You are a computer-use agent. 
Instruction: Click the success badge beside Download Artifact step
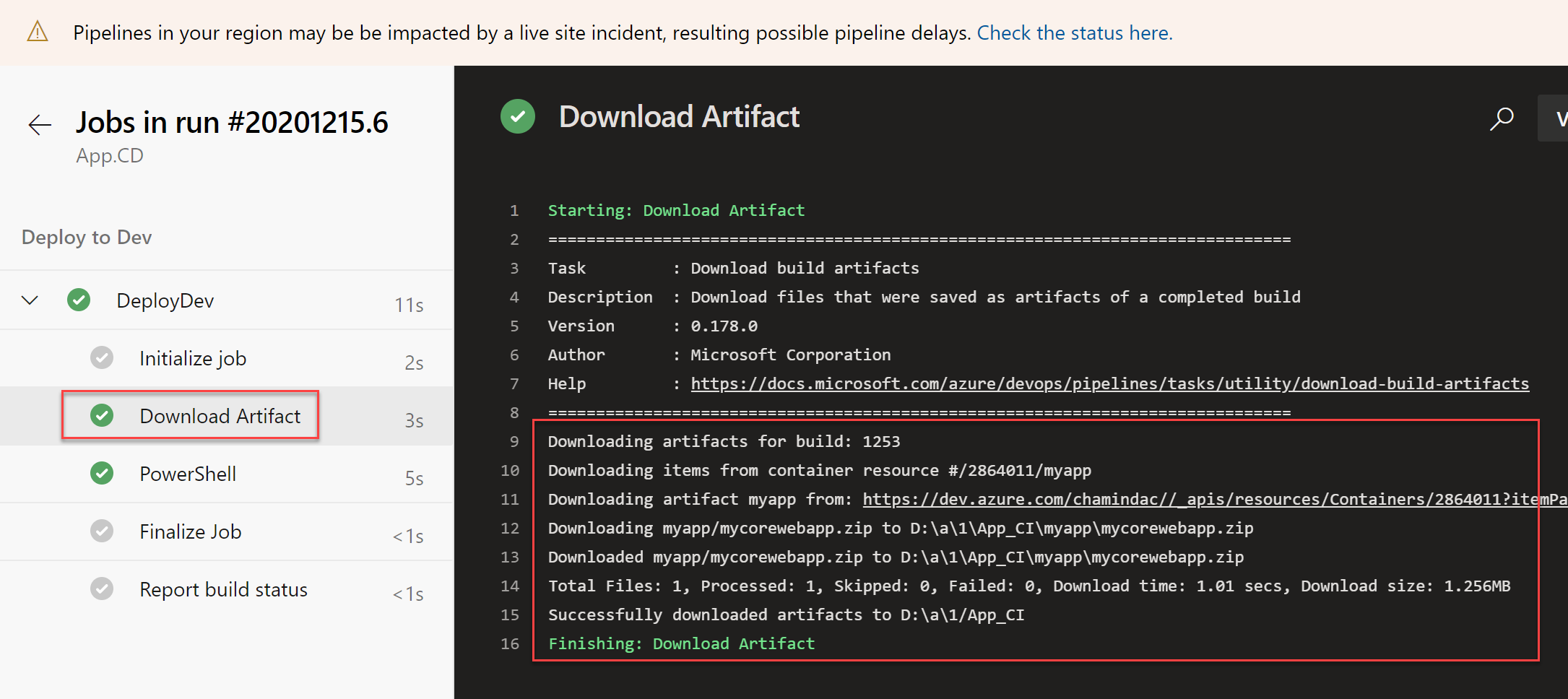(102, 415)
